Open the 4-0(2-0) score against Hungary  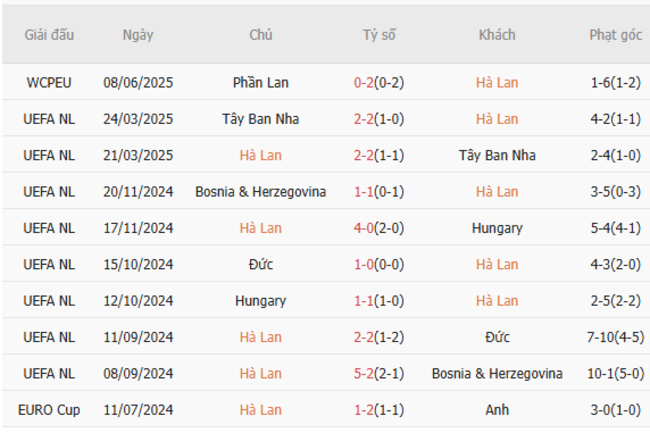[379, 228]
